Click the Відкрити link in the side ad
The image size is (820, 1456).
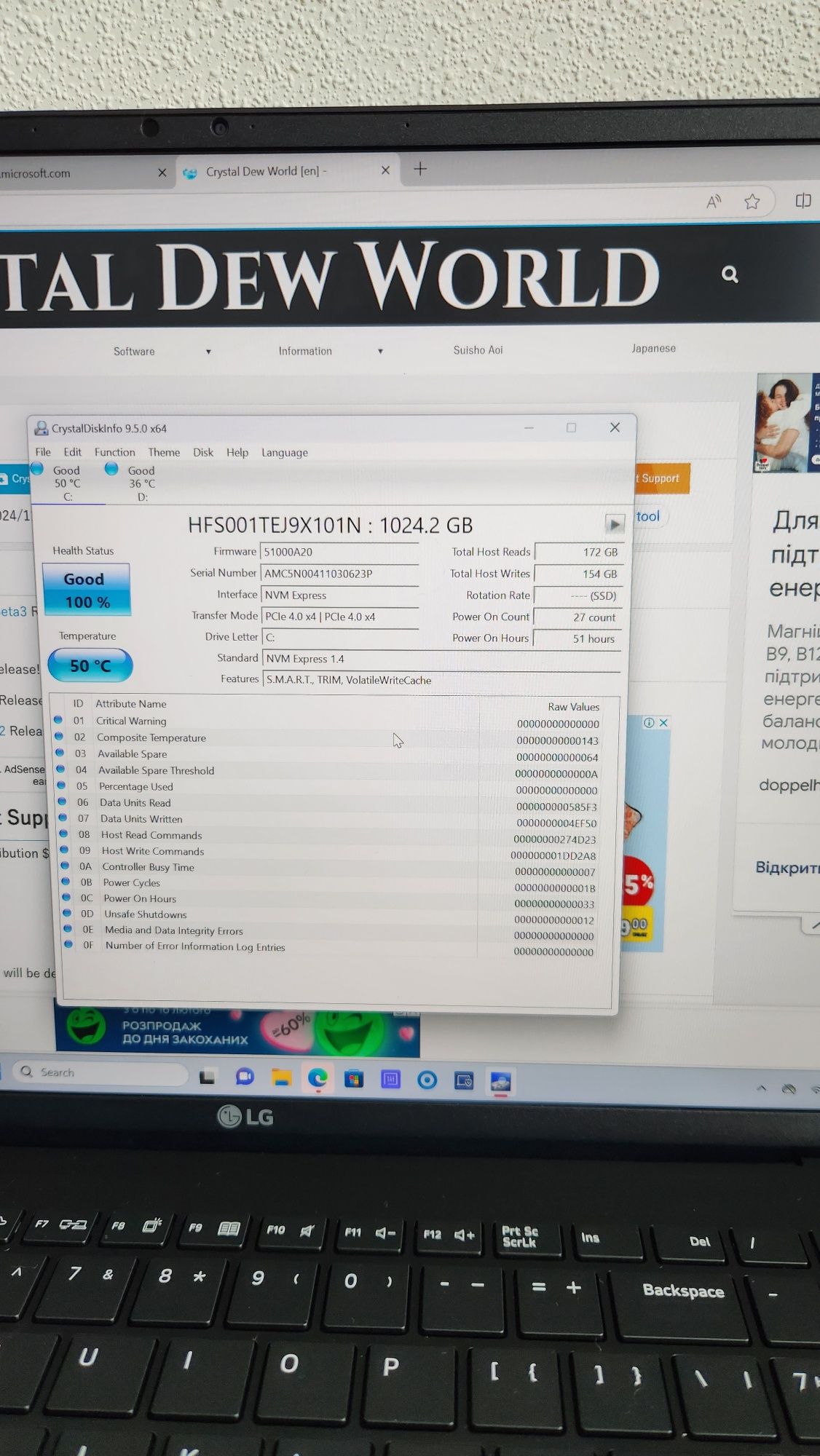click(787, 868)
